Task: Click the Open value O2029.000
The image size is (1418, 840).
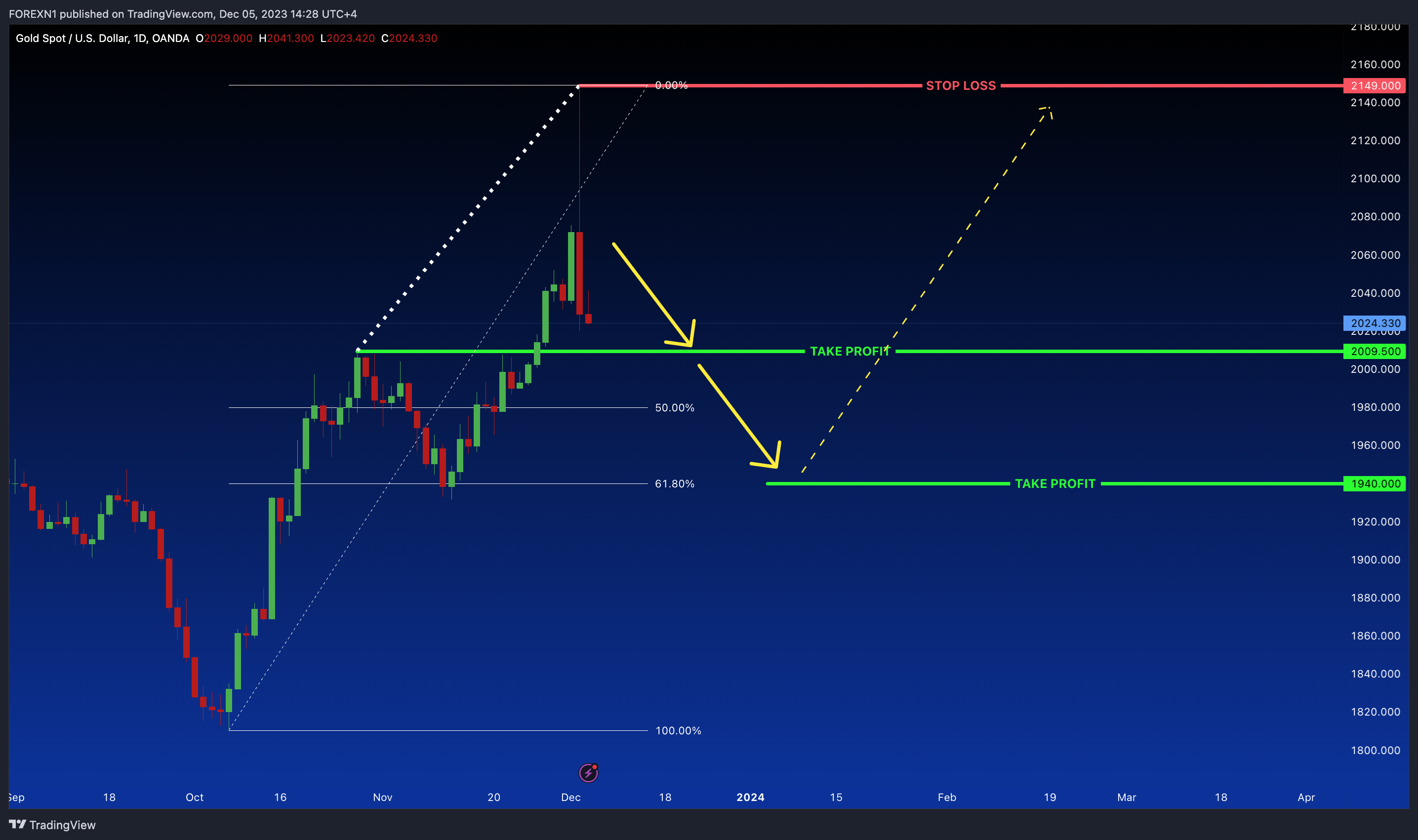Action: click(x=224, y=38)
